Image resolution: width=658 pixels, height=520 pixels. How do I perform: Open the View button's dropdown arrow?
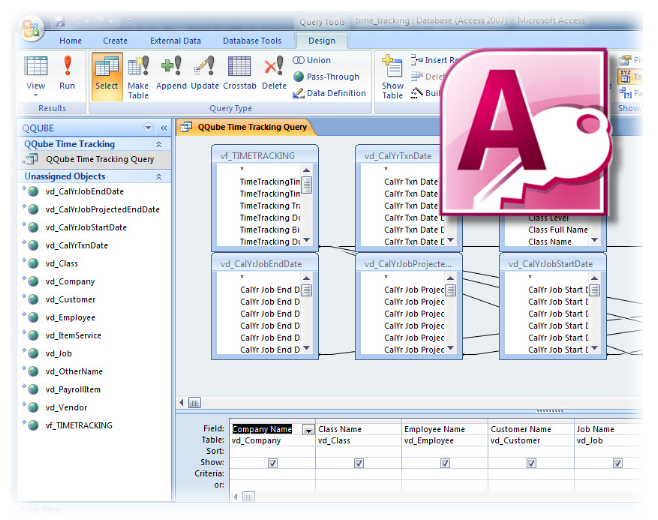(x=36, y=95)
